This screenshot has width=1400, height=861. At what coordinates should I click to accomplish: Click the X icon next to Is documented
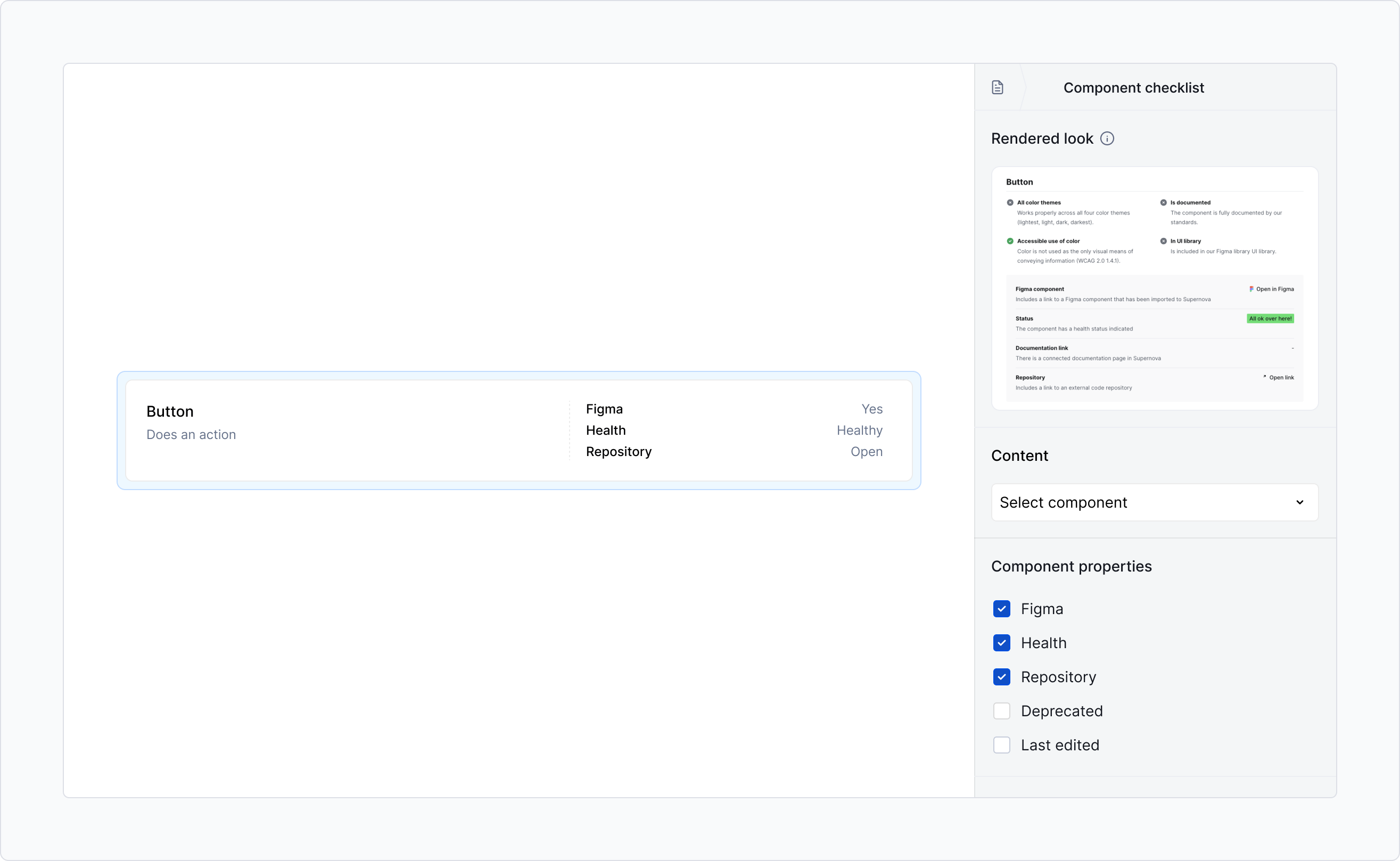click(1163, 203)
